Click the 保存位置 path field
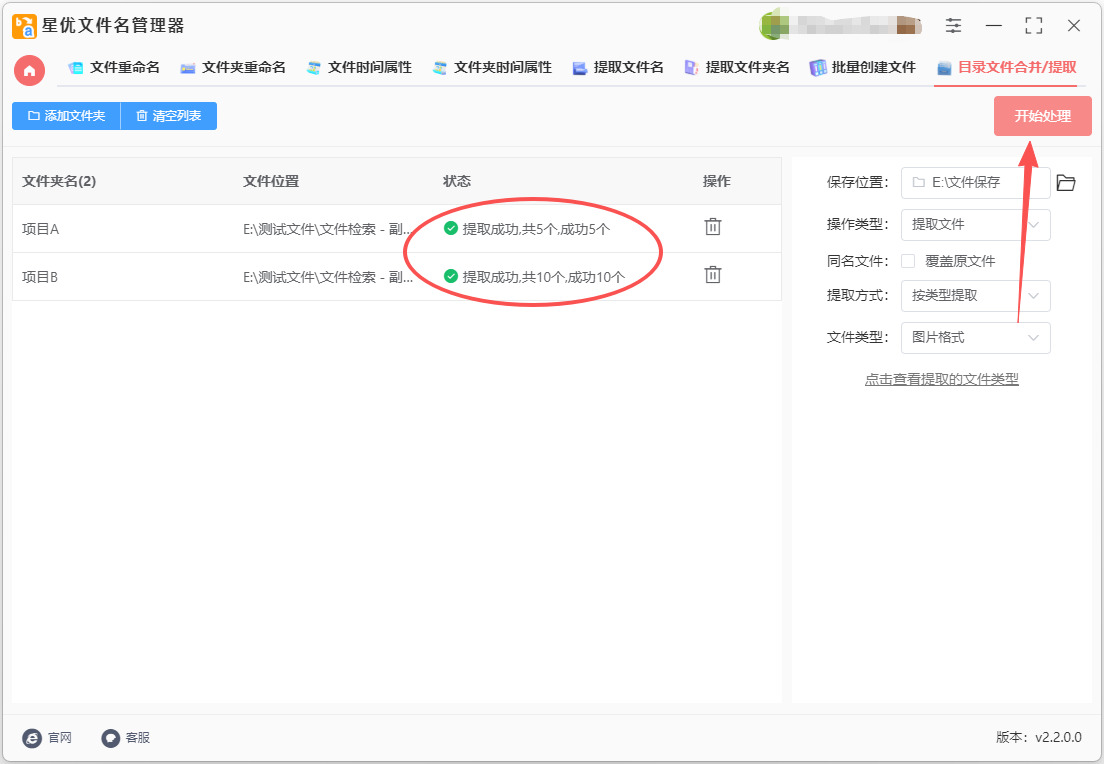The image size is (1104, 764). point(975,183)
